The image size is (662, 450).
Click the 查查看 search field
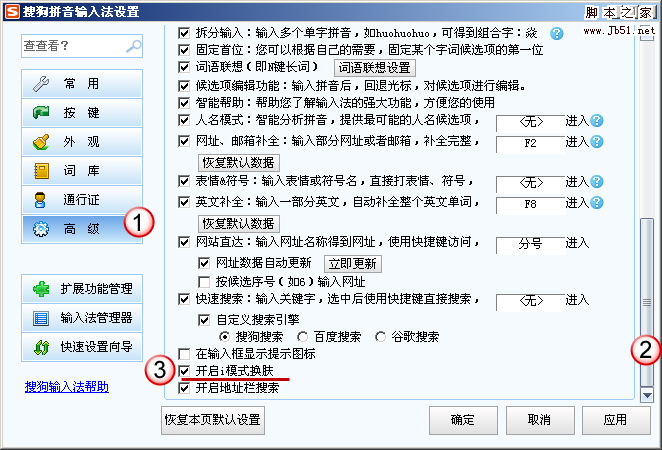tap(82, 46)
